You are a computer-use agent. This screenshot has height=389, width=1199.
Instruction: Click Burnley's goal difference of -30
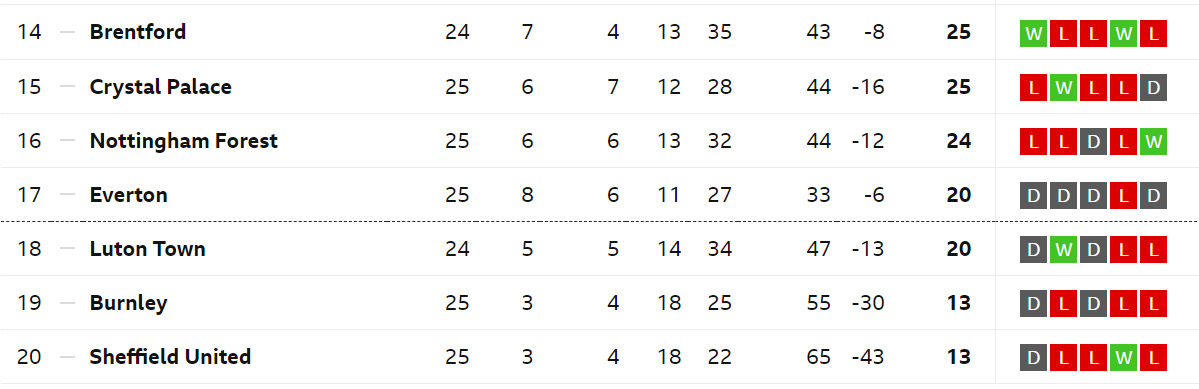coord(868,303)
